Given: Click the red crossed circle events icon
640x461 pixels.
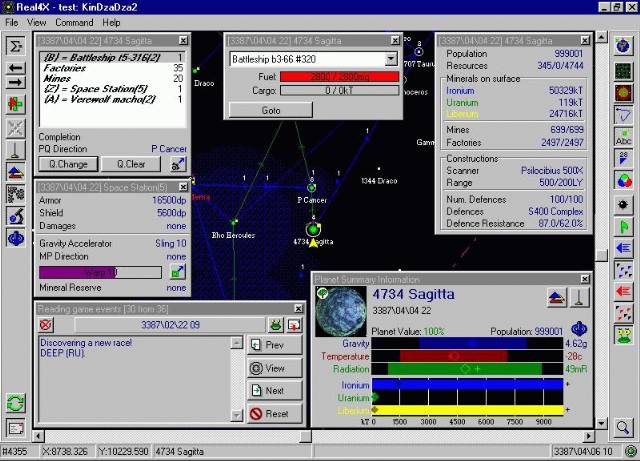Looking at the screenshot, I should (x=46, y=325).
